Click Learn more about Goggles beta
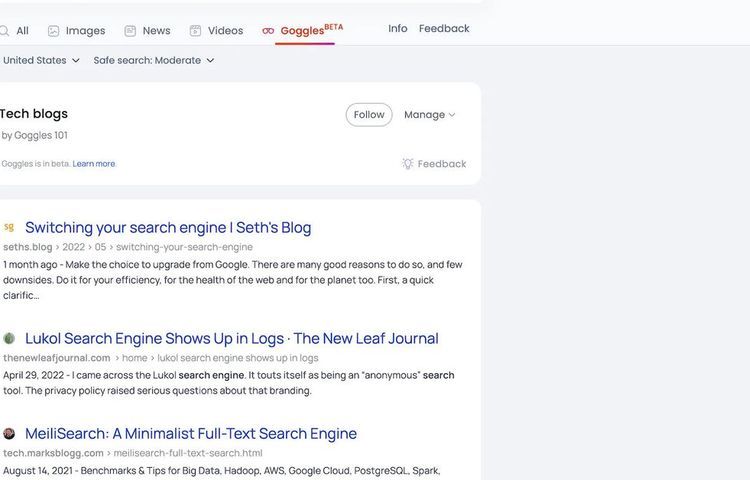The image size is (750, 480). click(x=94, y=164)
